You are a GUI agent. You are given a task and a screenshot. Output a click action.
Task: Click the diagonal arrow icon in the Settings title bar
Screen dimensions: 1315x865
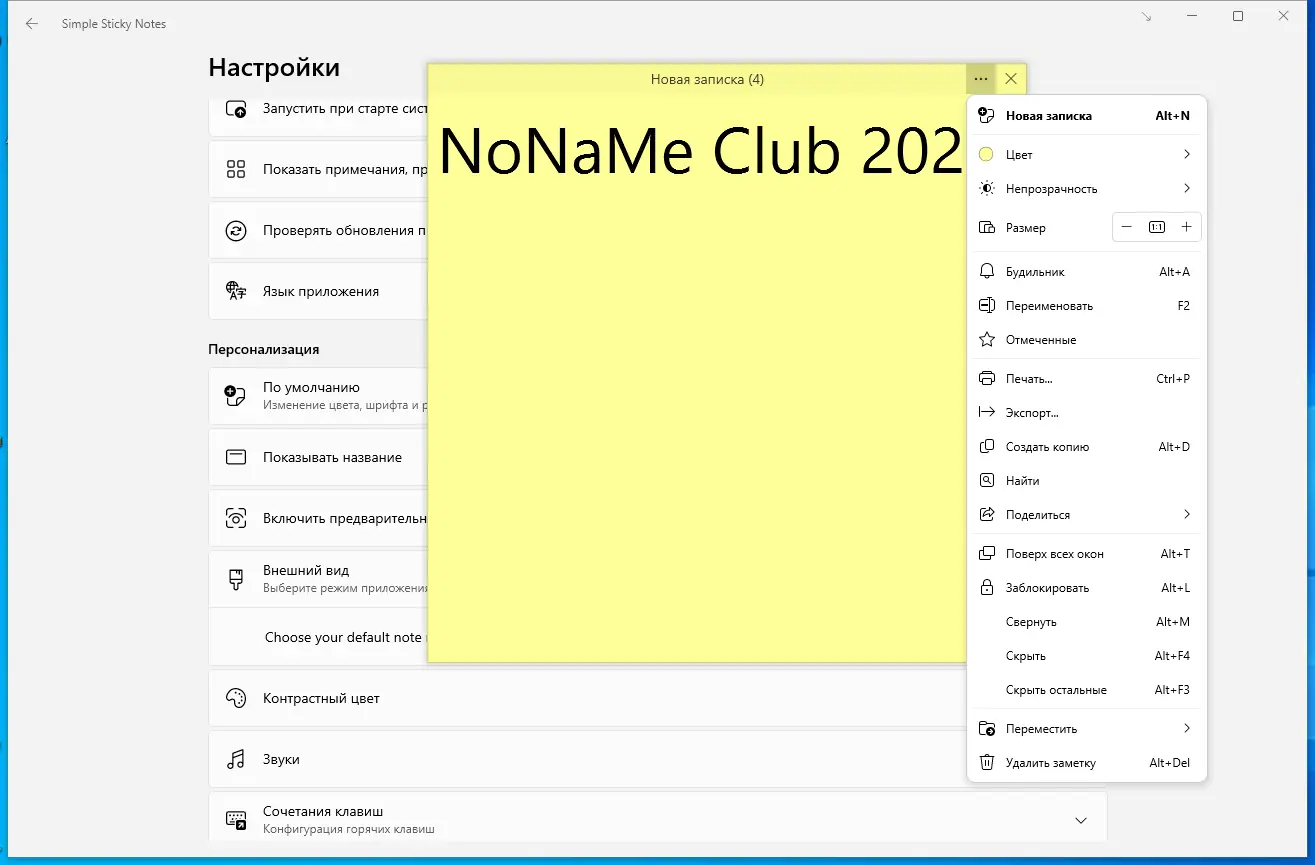click(1146, 16)
